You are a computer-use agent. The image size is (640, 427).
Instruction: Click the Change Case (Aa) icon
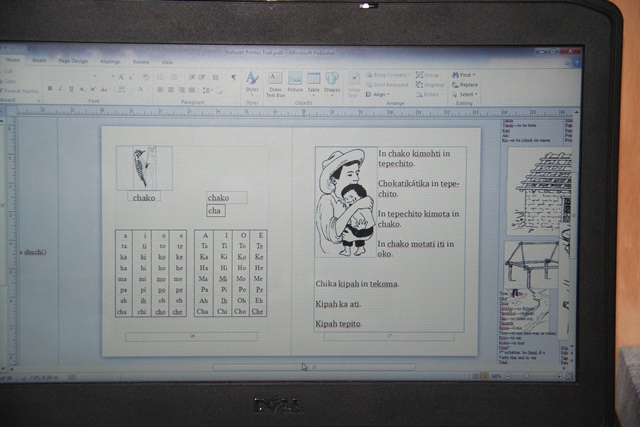pyautogui.click(x=104, y=89)
